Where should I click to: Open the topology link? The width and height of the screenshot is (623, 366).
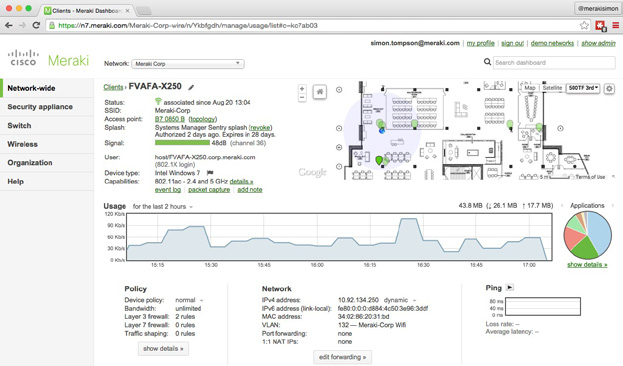point(203,119)
